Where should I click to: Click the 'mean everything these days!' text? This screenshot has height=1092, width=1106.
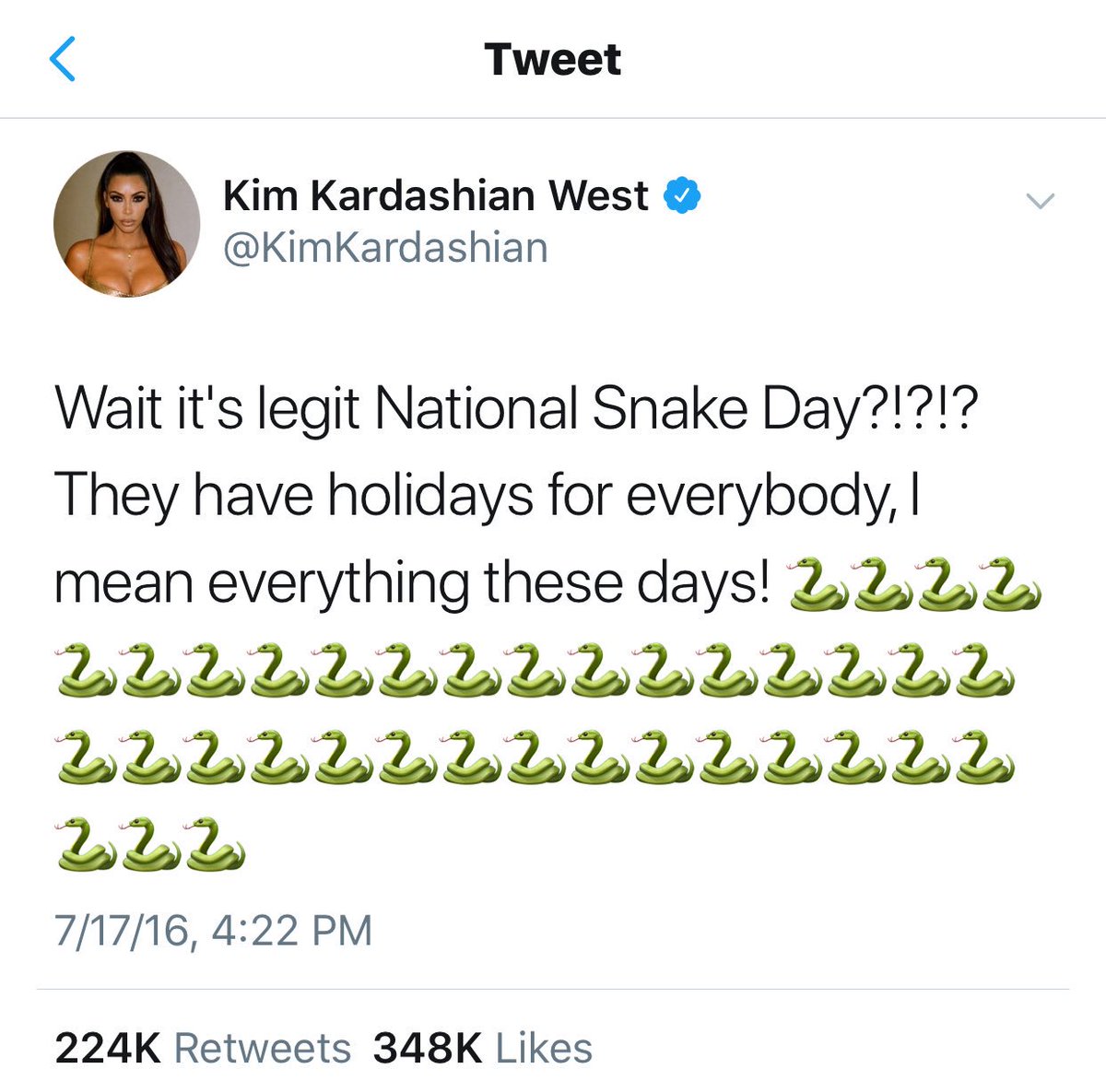pos(411,584)
